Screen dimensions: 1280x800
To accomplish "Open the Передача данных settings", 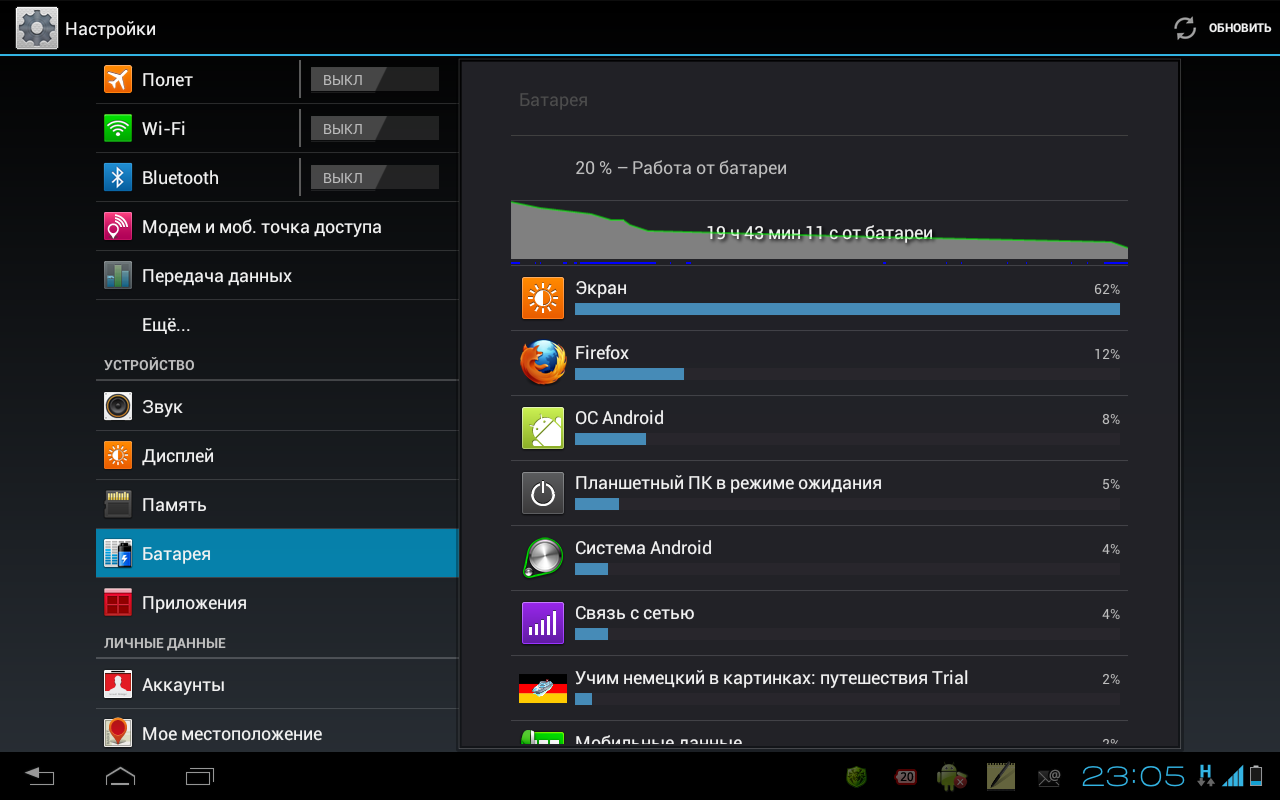I will pos(277,275).
